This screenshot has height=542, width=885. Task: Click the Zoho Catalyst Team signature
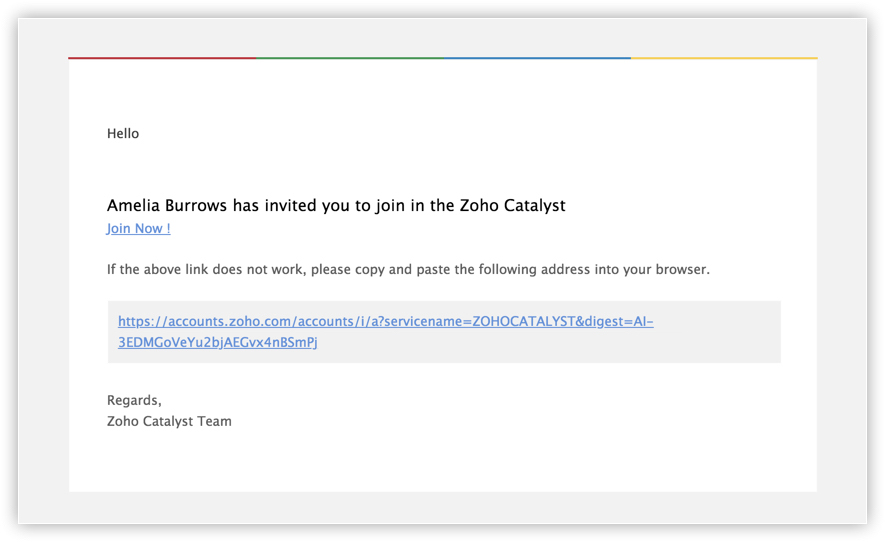pos(169,421)
